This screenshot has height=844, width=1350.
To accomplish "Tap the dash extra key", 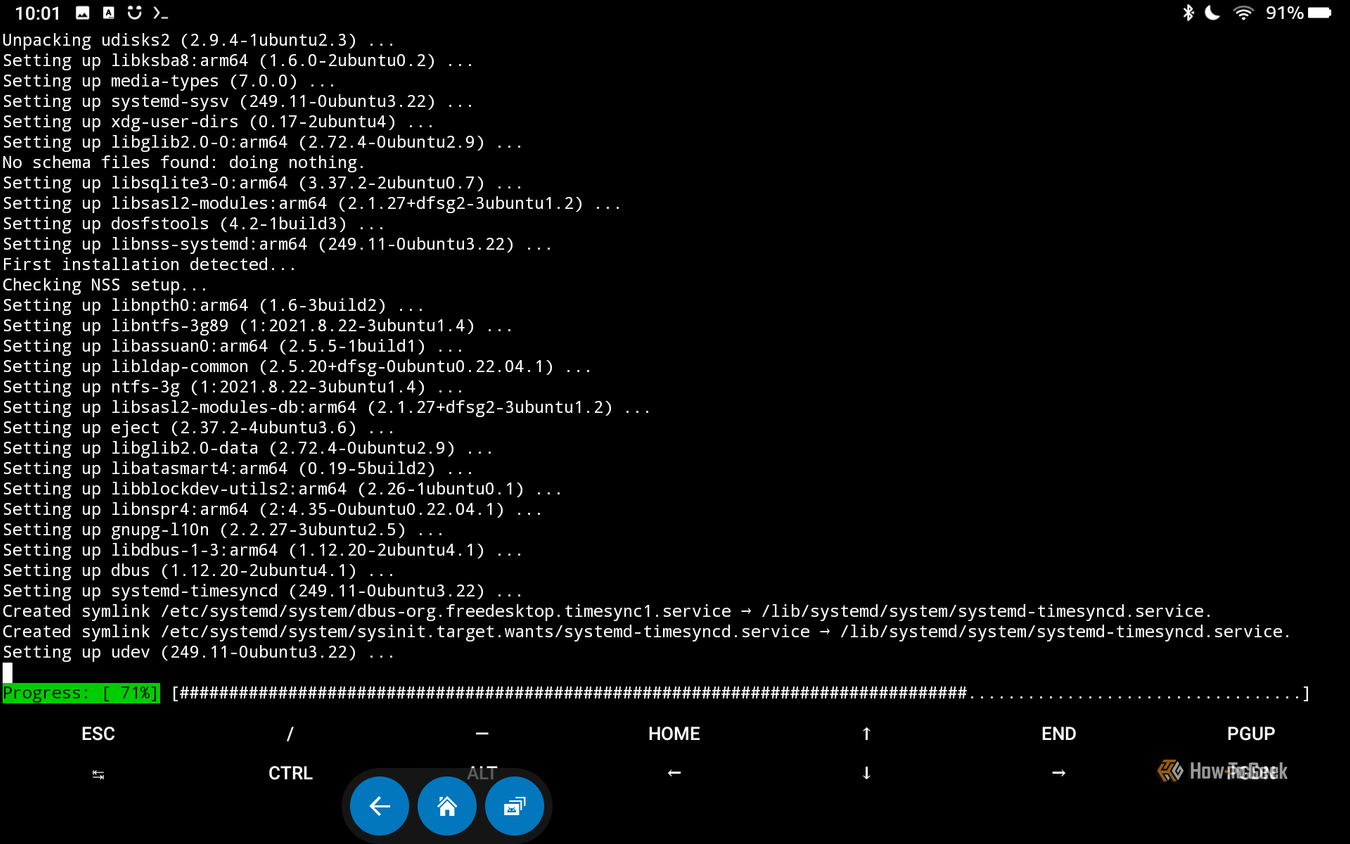I will [482, 733].
